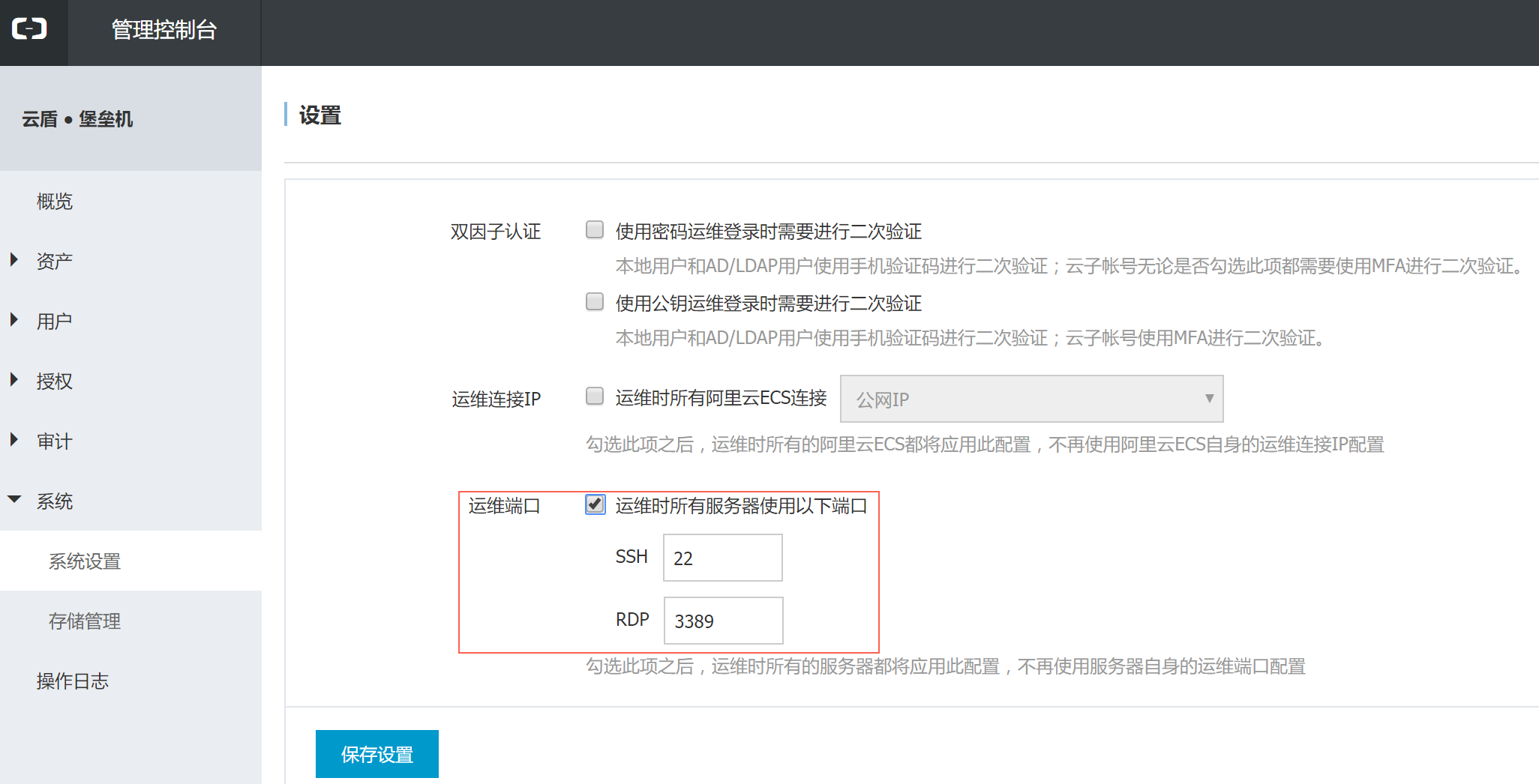Click the RDP label text

pos(632,619)
